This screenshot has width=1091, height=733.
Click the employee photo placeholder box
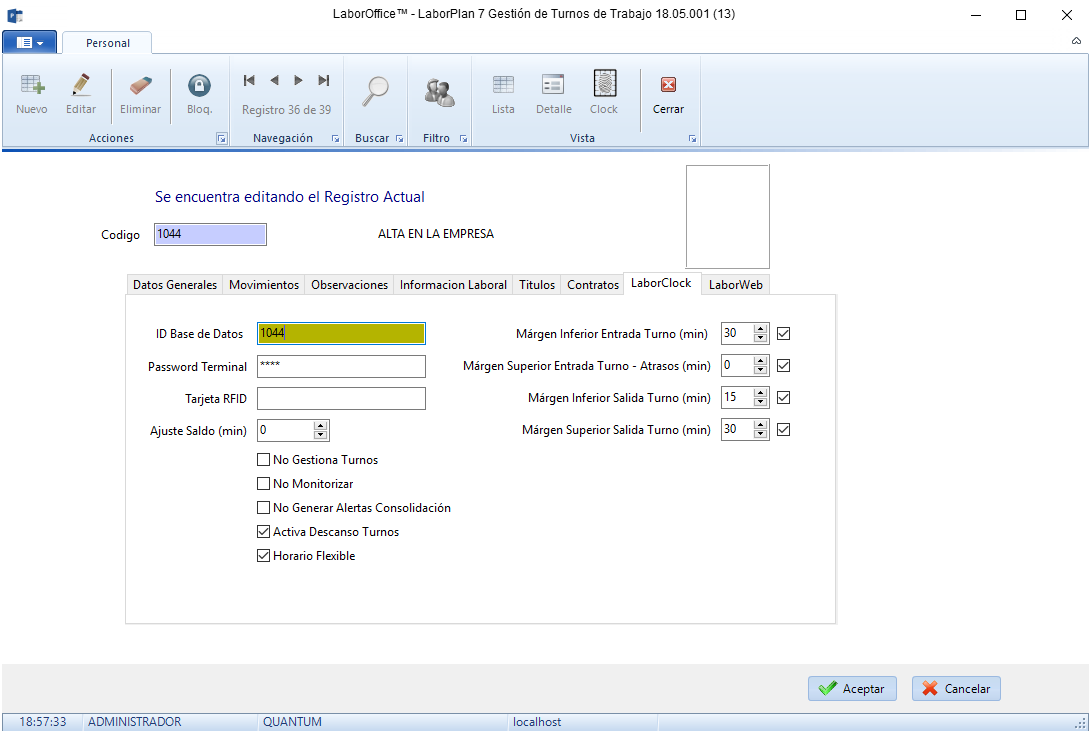(728, 216)
